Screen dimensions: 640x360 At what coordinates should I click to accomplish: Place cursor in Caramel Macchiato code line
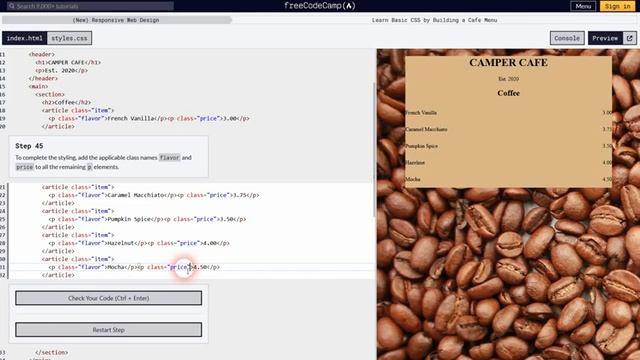pos(154,195)
